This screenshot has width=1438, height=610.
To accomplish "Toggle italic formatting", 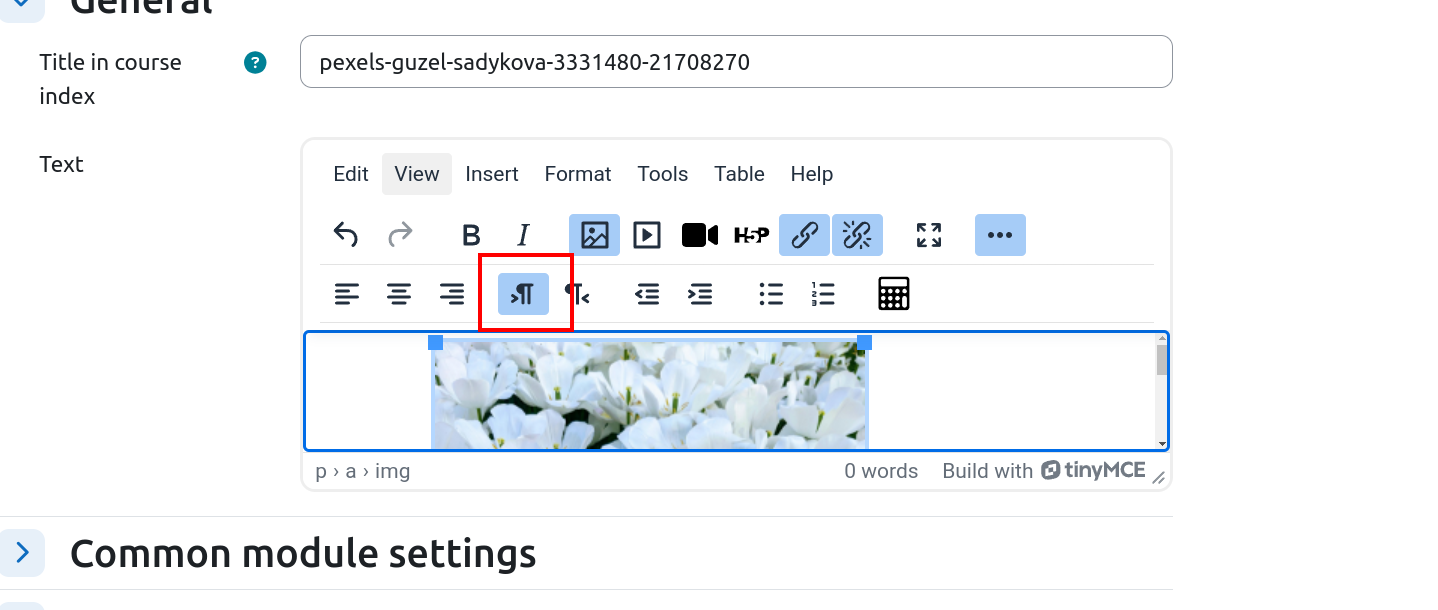I will [523, 235].
